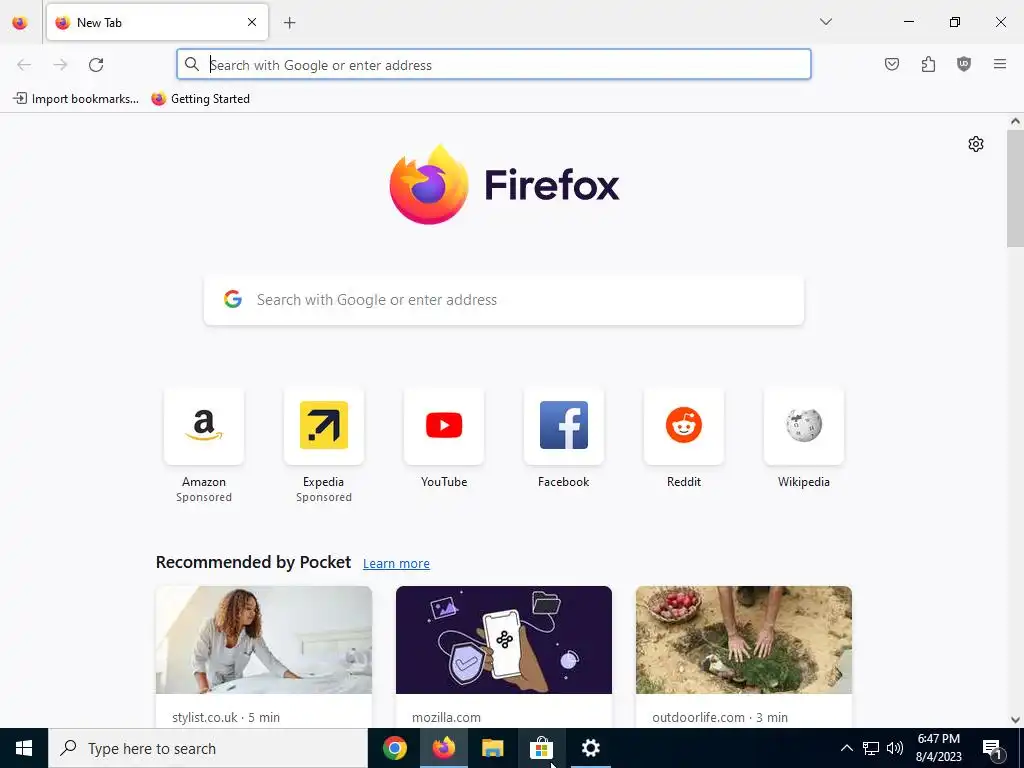Image resolution: width=1024 pixels, height=768 pixels.
Task: Open the clock showing 6:47 PM
Action: (x=938, y=748)
